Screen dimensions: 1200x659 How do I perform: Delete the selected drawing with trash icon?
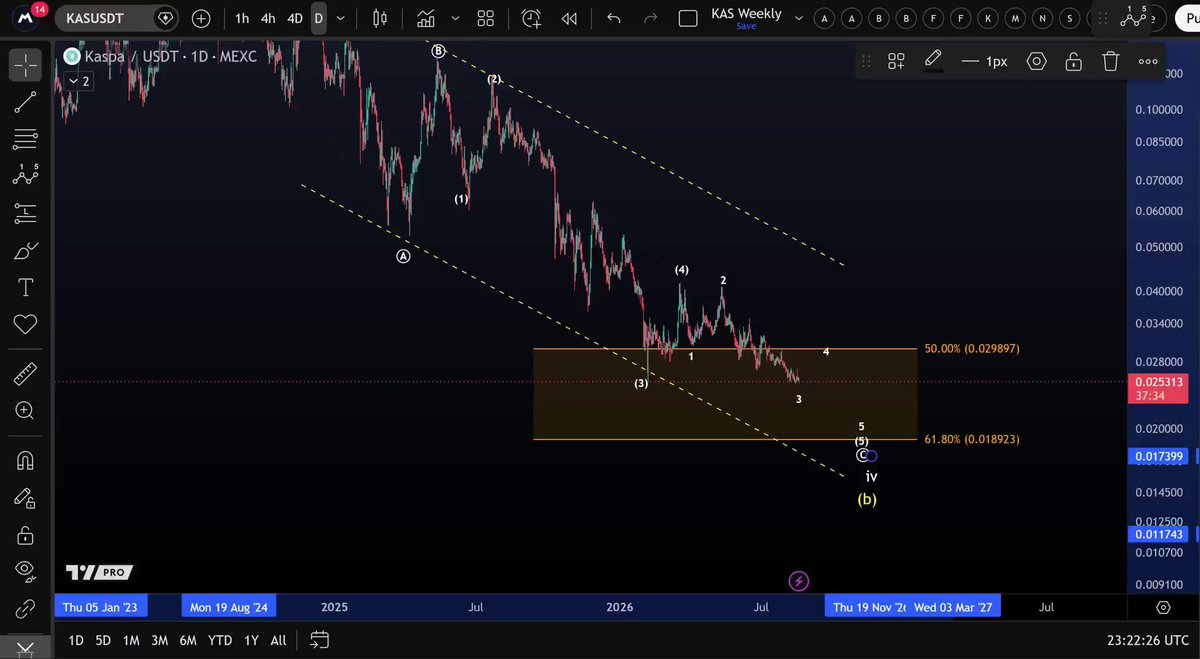coord(1110,61)
